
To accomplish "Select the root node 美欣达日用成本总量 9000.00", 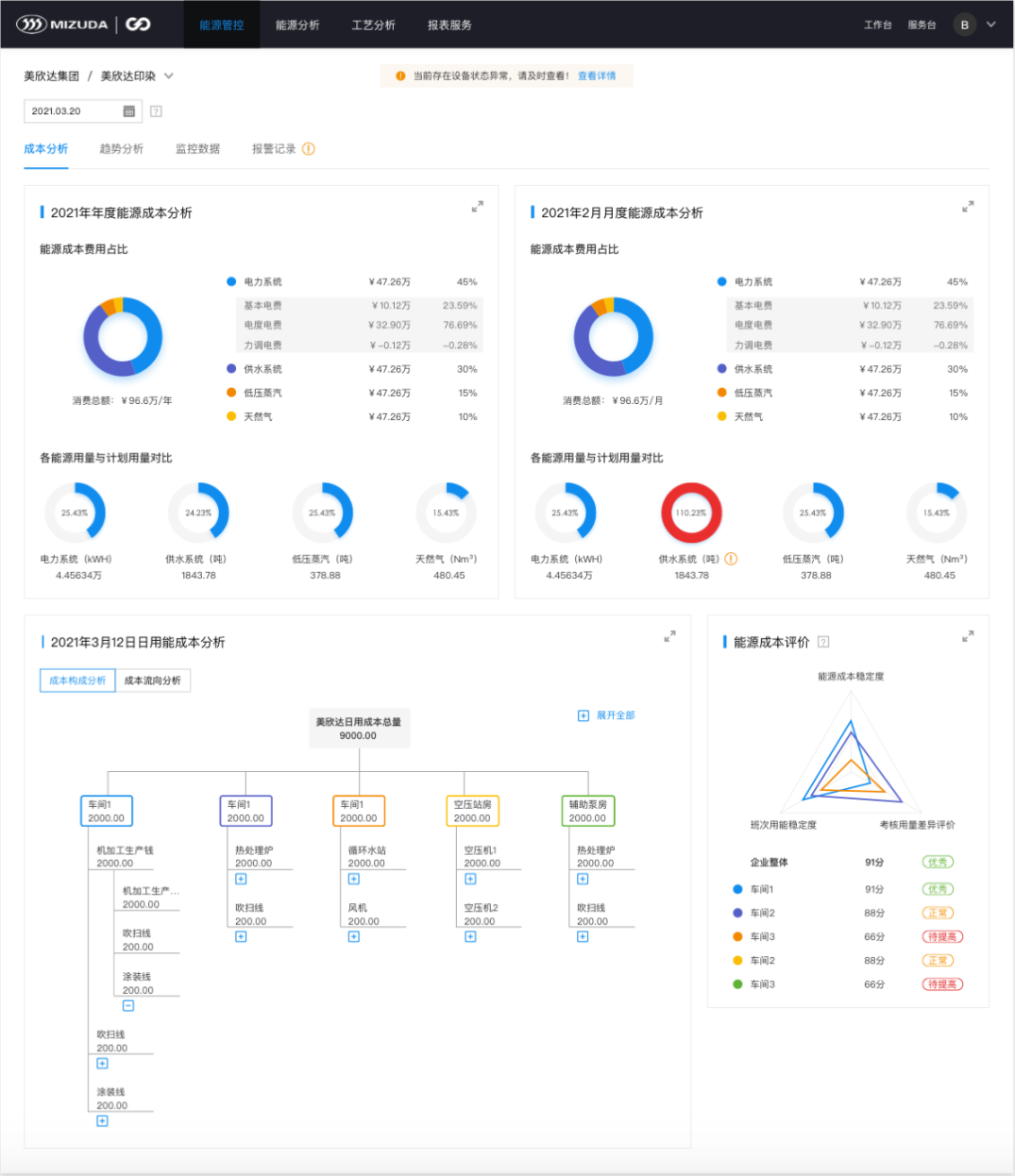I will pyautogui.click(x=359, y=729).
